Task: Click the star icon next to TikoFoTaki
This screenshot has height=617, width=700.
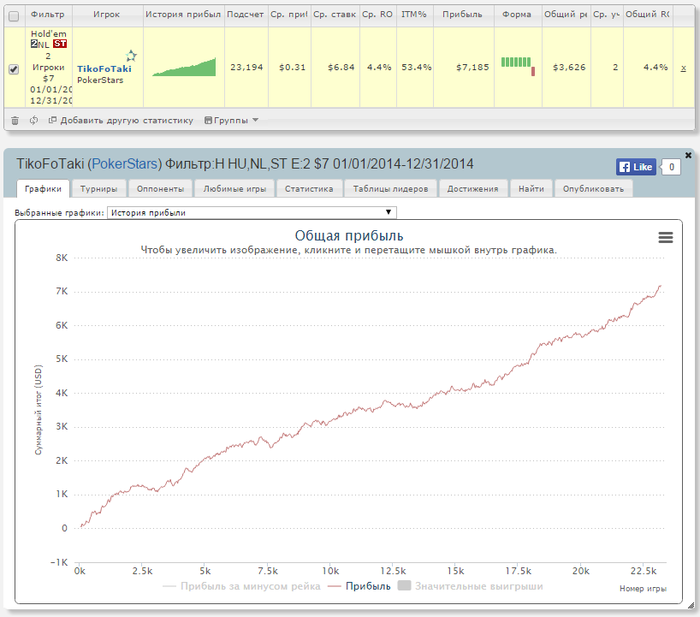Action: [x=131, y=57]
